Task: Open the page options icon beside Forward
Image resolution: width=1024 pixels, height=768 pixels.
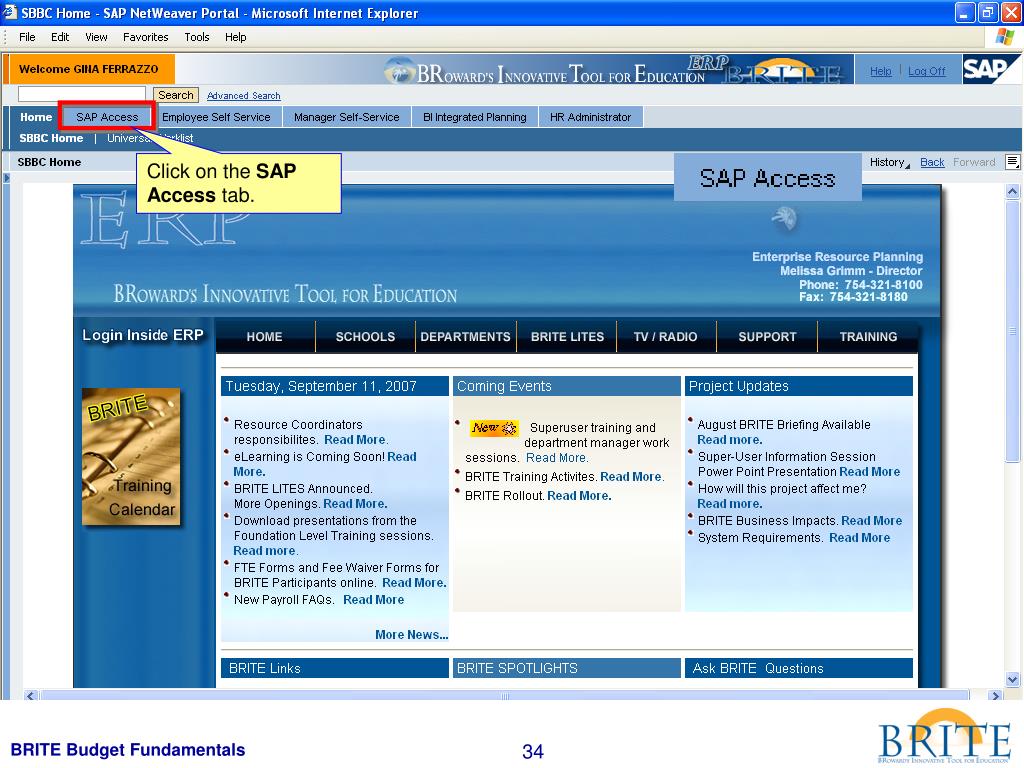Action: [1012, 162]
